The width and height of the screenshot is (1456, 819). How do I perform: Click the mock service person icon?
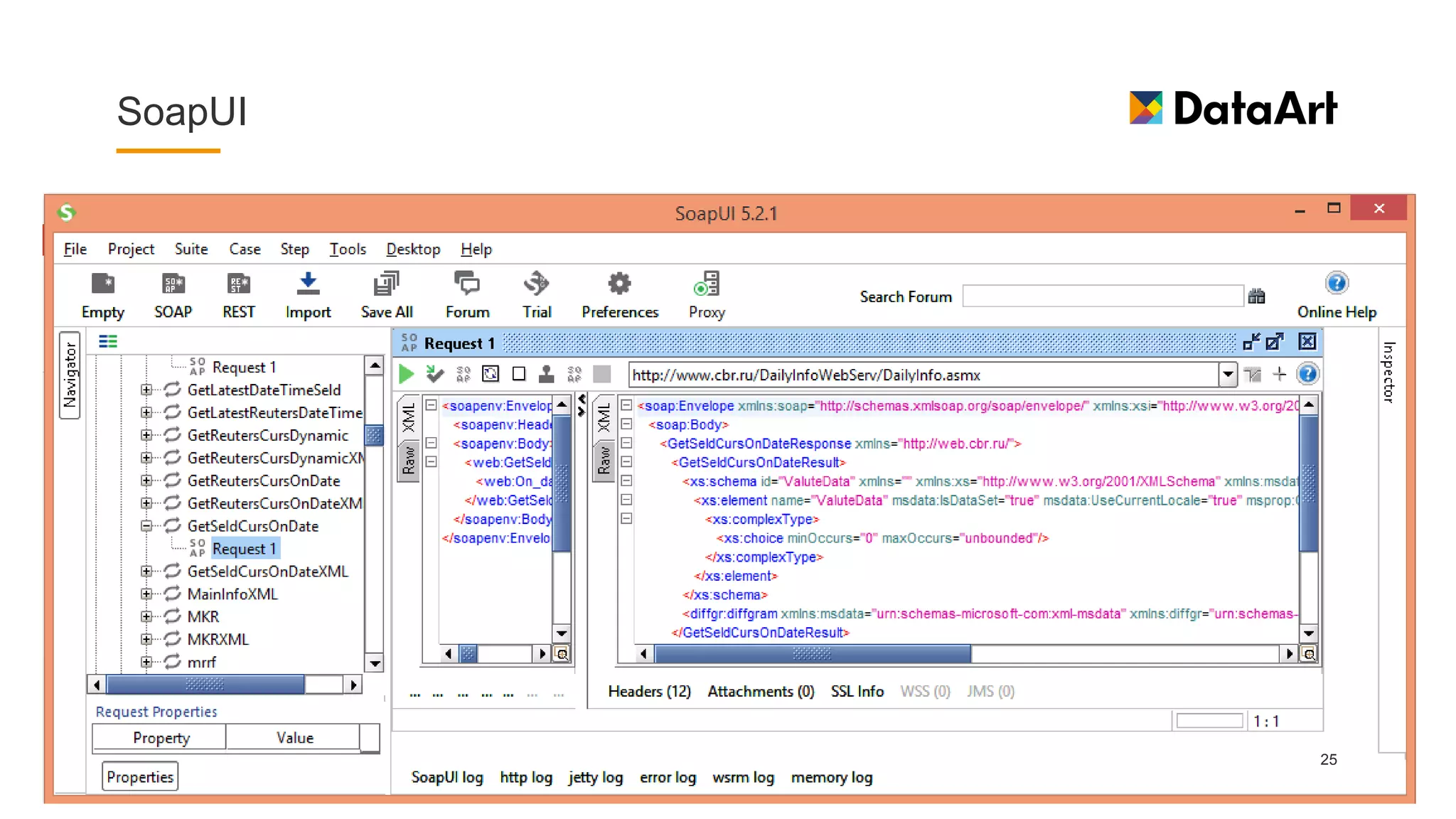pos(546,374)
